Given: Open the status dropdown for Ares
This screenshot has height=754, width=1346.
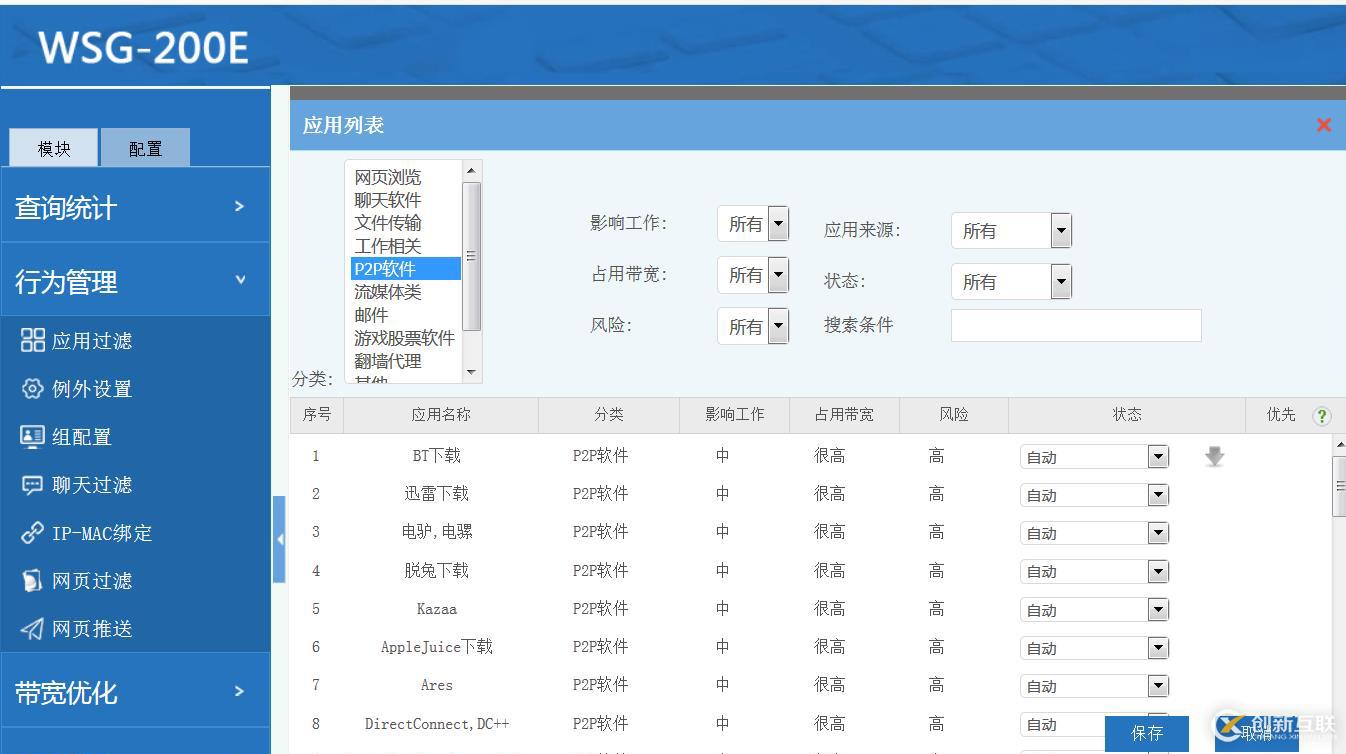Looking at the screenshot, I should pyautogui.click(x=1094, y=686).
